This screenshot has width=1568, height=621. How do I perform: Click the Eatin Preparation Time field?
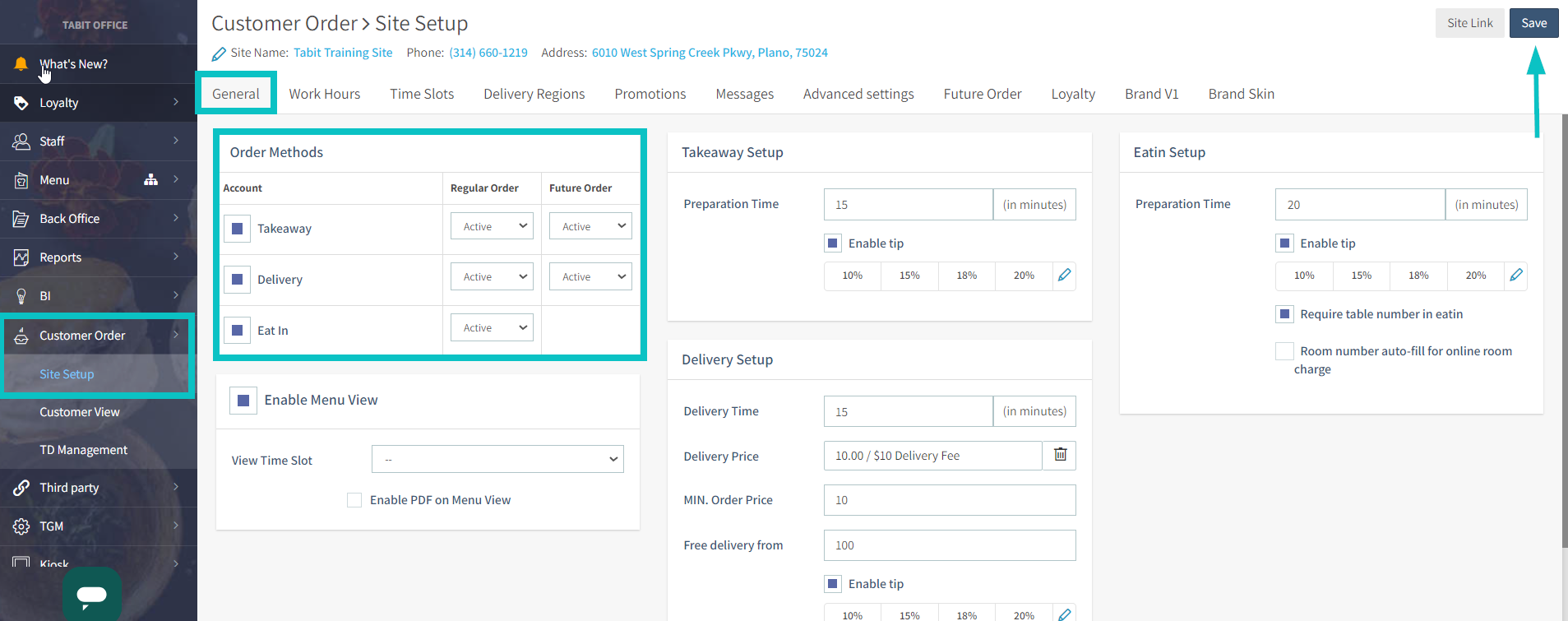(x=1360, y=205)
